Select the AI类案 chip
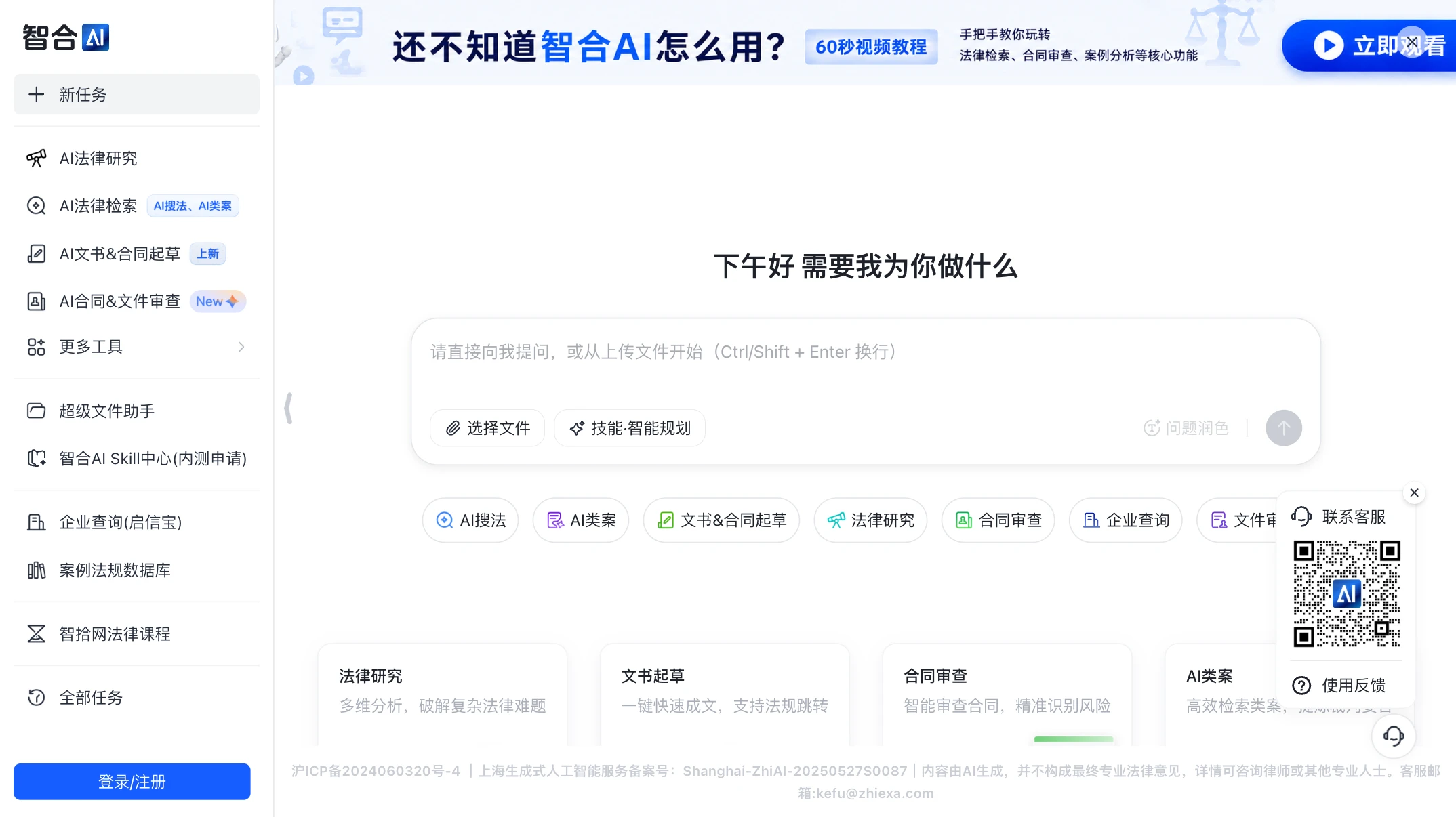 (x=581, y=520)
